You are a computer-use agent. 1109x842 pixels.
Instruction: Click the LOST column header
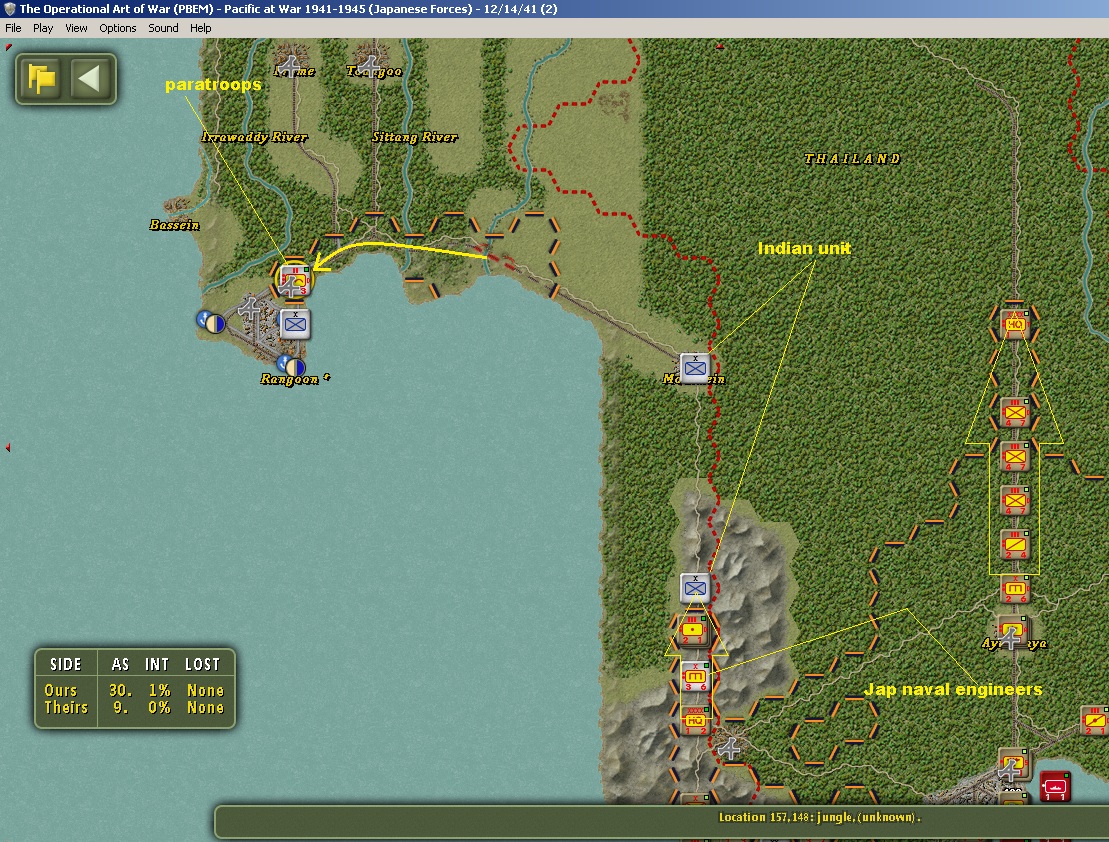point(202,664)
